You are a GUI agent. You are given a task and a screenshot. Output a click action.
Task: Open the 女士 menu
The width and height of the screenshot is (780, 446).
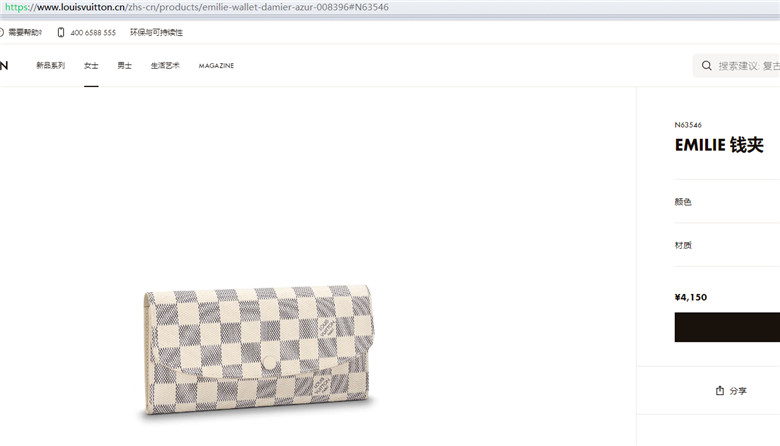coord(91,66)
